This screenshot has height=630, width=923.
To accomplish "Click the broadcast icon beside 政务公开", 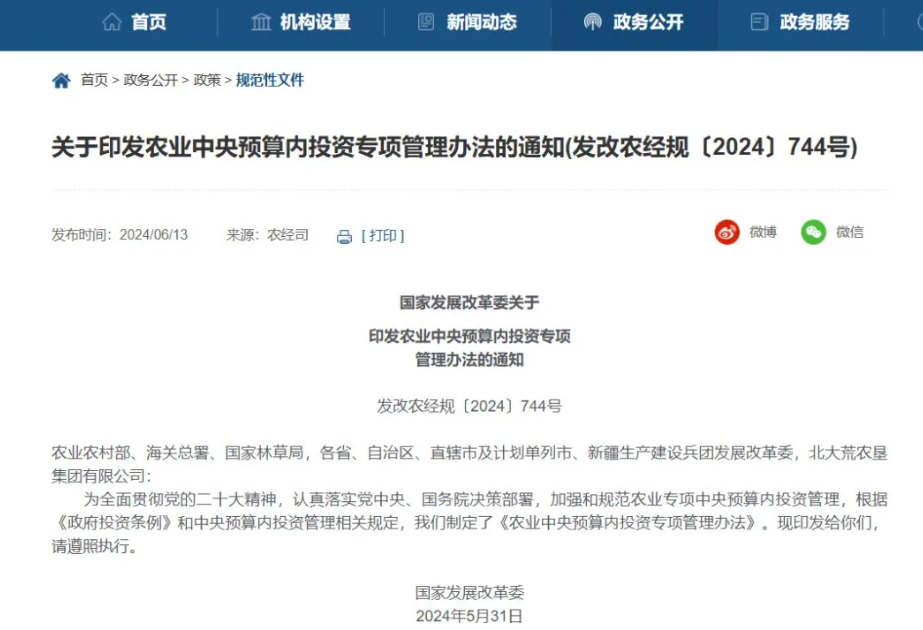I will click(593, 22).
